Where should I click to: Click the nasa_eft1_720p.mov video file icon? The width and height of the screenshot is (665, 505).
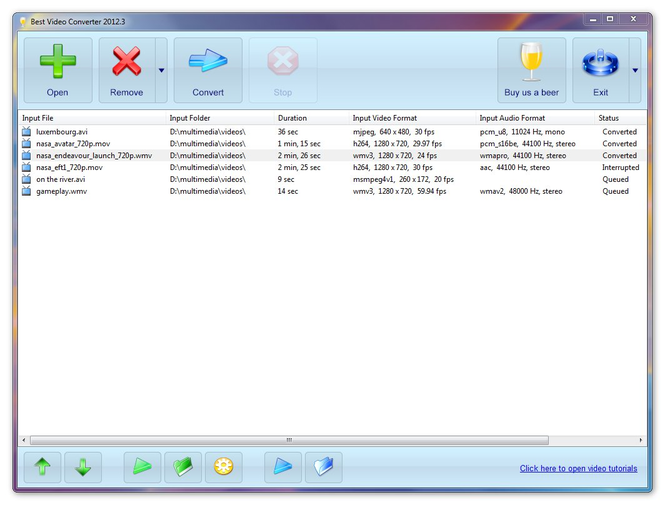tap(26, 167)
